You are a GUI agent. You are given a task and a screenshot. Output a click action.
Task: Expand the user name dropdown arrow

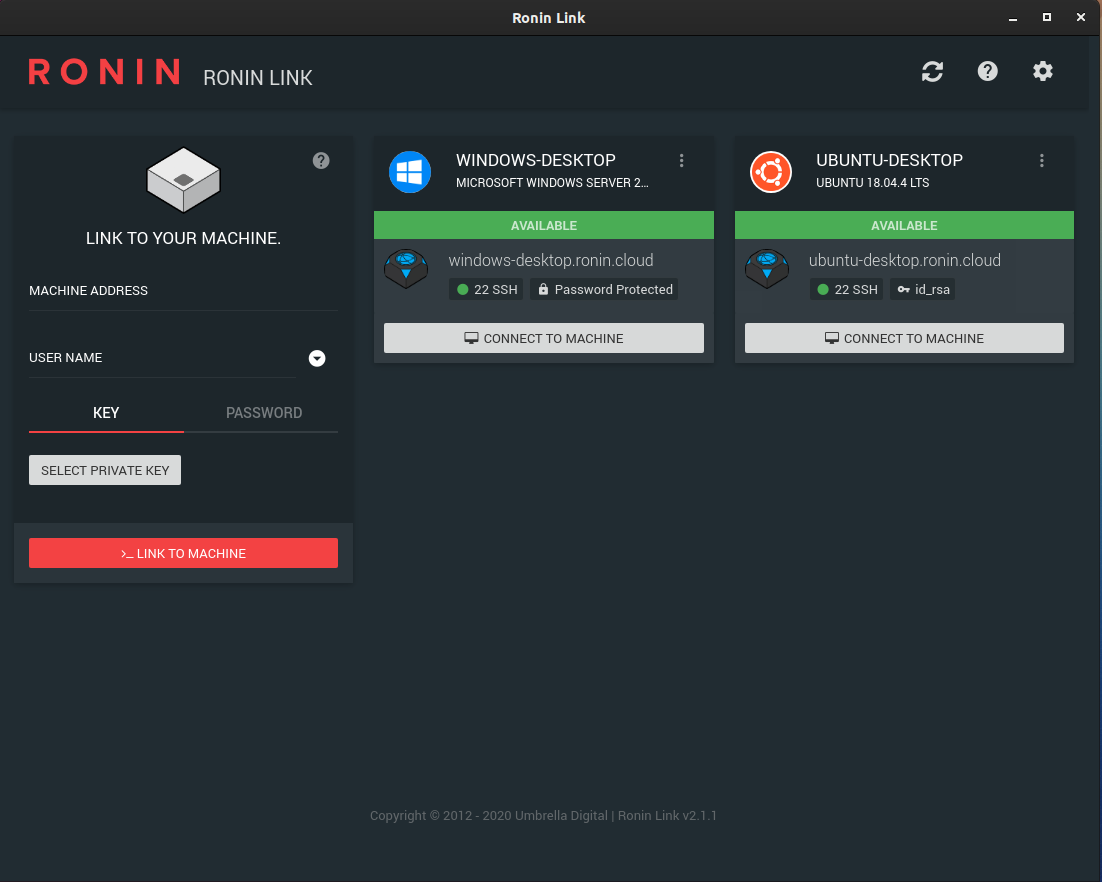coord(317,358)
